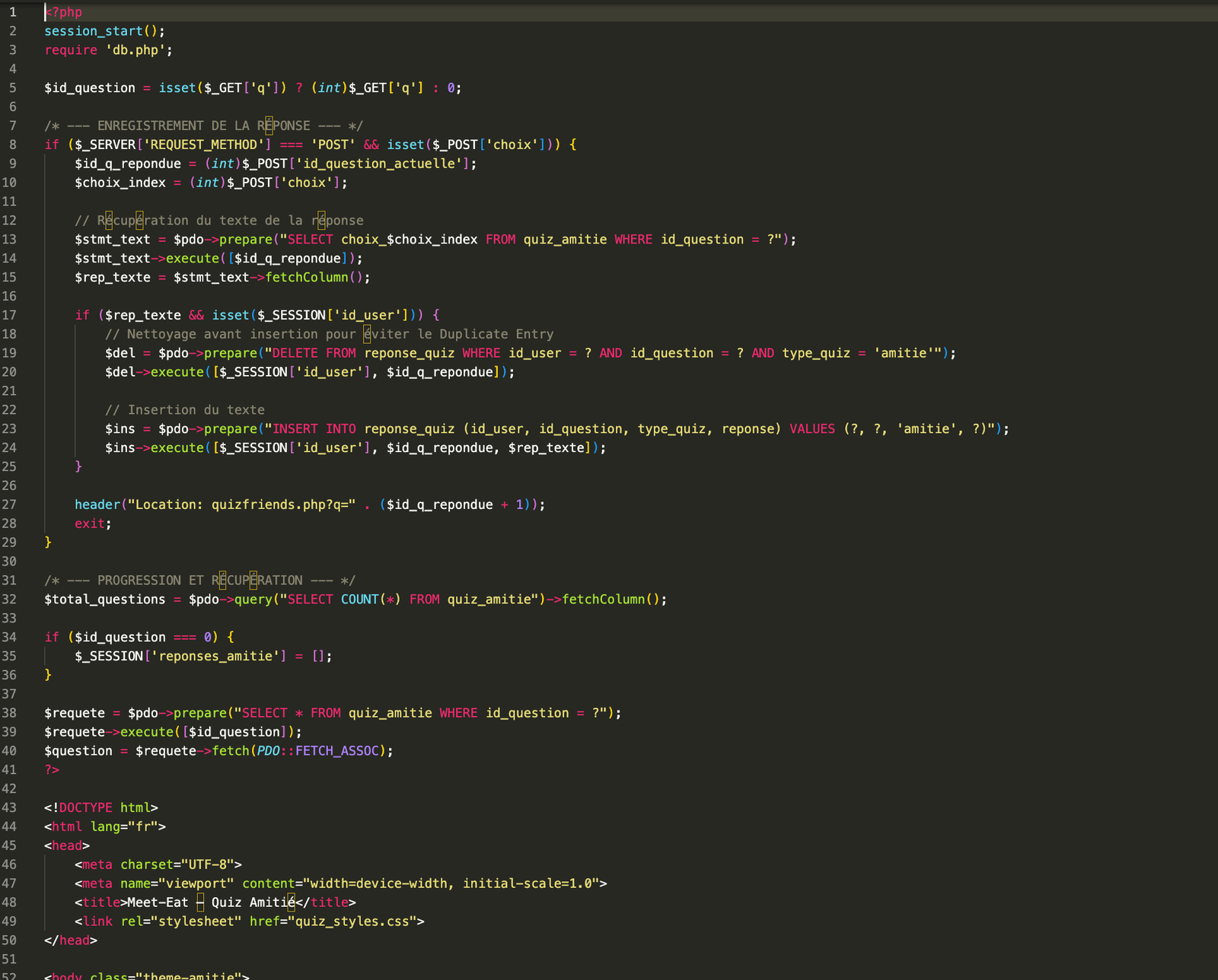This screenshot has width=1218, height=980.
Task: Click line number 43 in the gutter
Action: click(x=9, y=807)
